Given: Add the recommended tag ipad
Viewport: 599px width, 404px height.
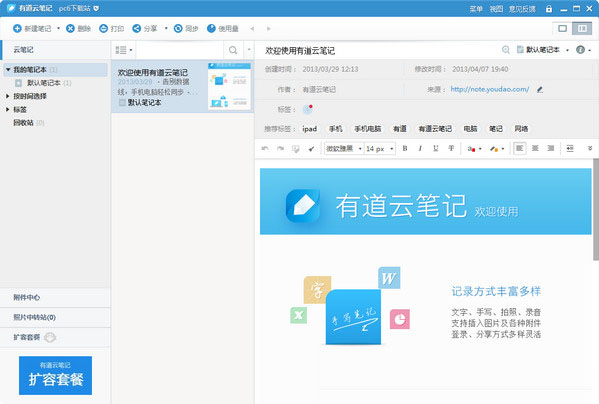Looking at the screenshot, I should (309, 129).
